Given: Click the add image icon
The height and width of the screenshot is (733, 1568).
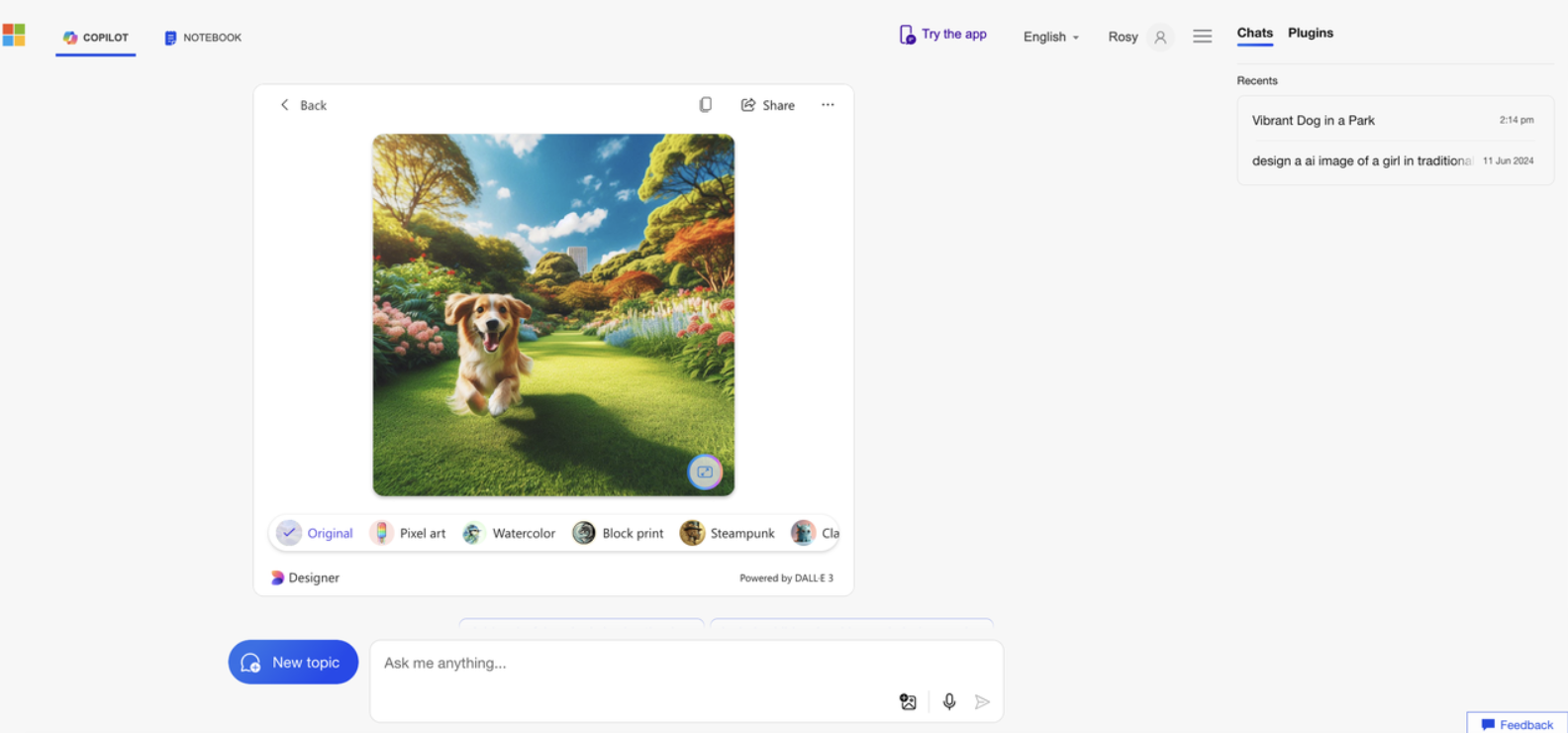Looking at the screenshot, I should 908,701.
